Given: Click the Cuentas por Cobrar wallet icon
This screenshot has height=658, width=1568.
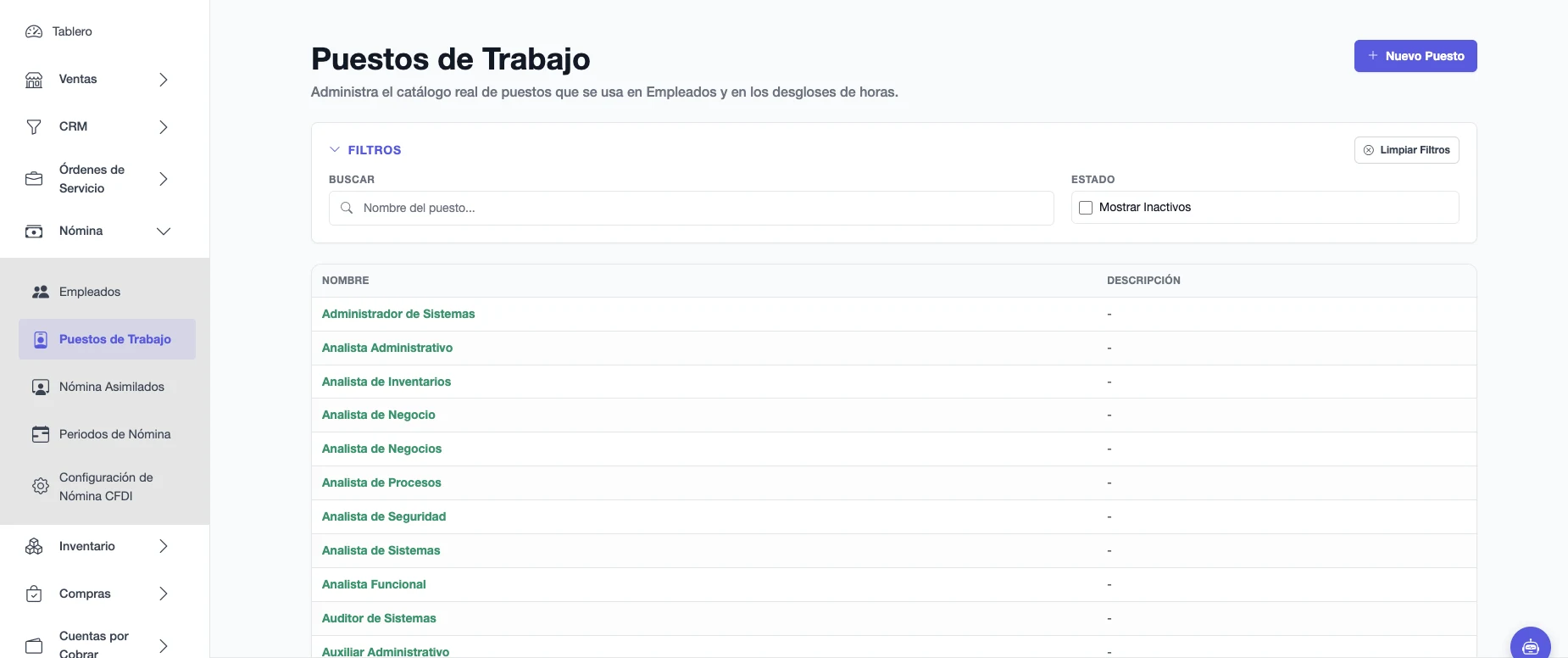Looking at the screenshot, I should (34, 646).
